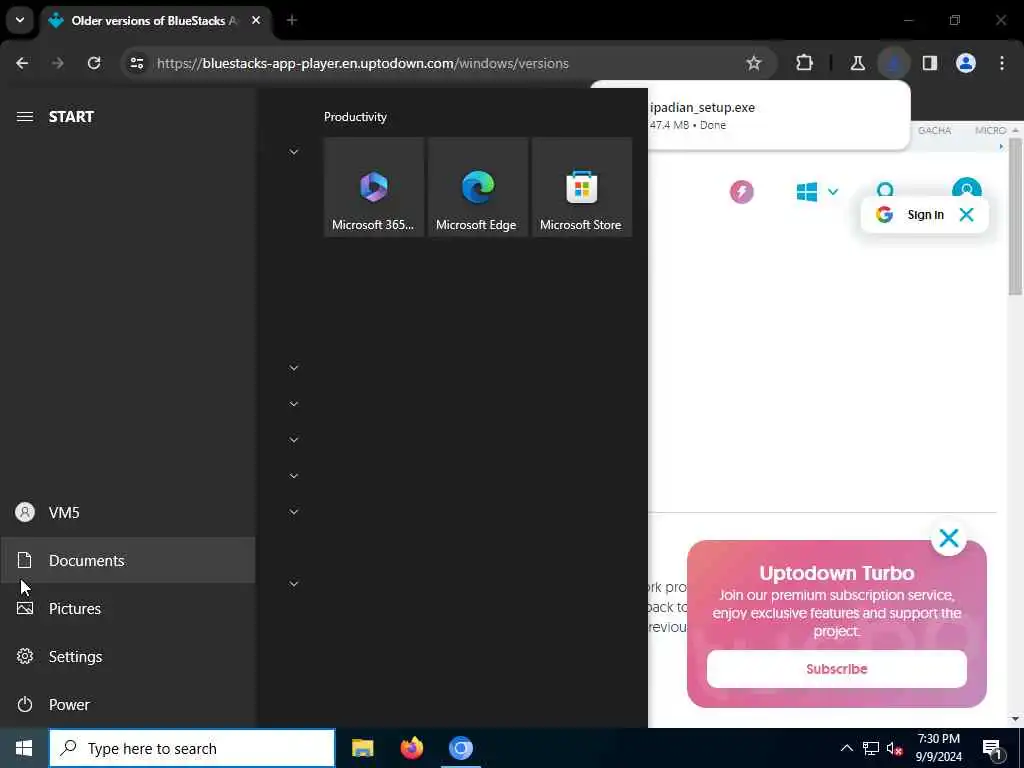This screenshot has height=768, width=1024.
Task: Open the muted volume tray icon
Action: click(x=894, y=748)
